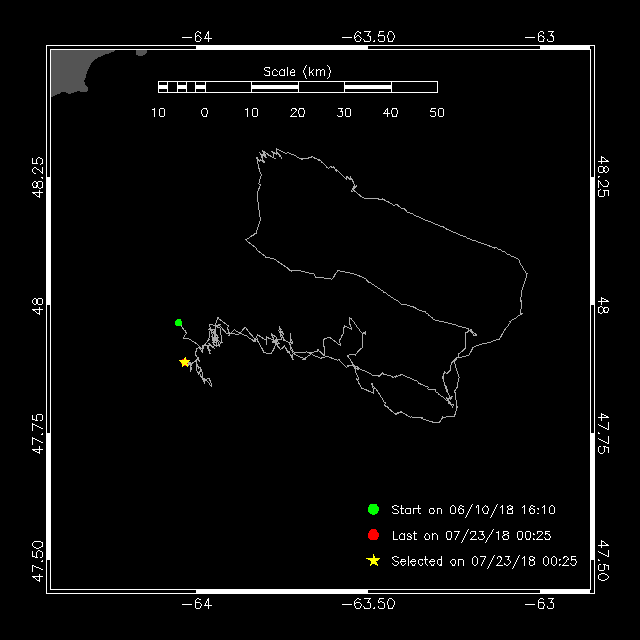Image resolution: width=640 pixels, height=640 pixels.
Task: Click the yellow star in the legend
Action: [373, 561]
